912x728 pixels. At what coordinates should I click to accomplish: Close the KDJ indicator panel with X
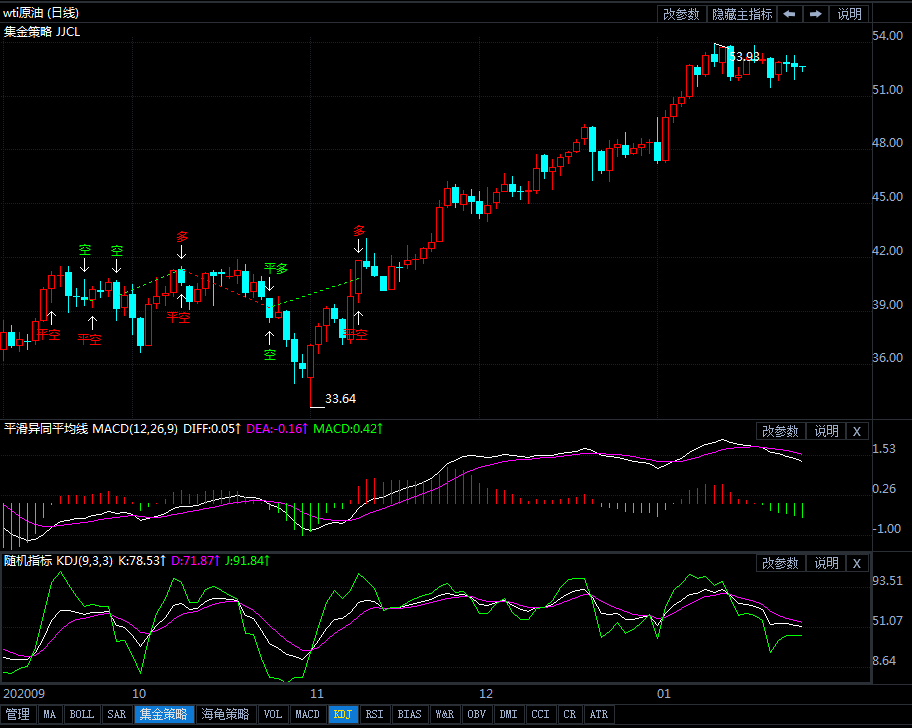[856, 563]
